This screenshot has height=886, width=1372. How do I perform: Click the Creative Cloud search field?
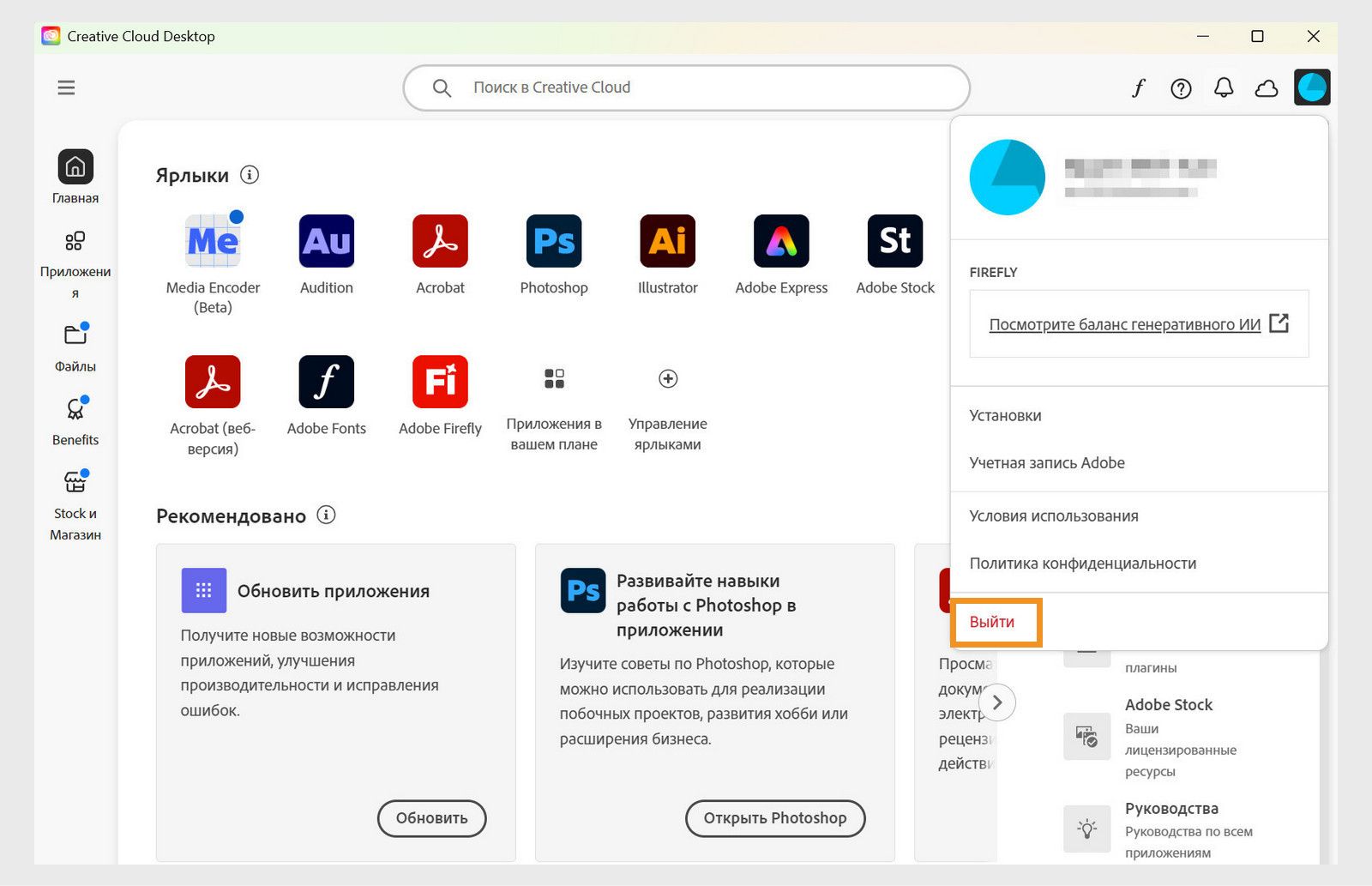[686, 87]
